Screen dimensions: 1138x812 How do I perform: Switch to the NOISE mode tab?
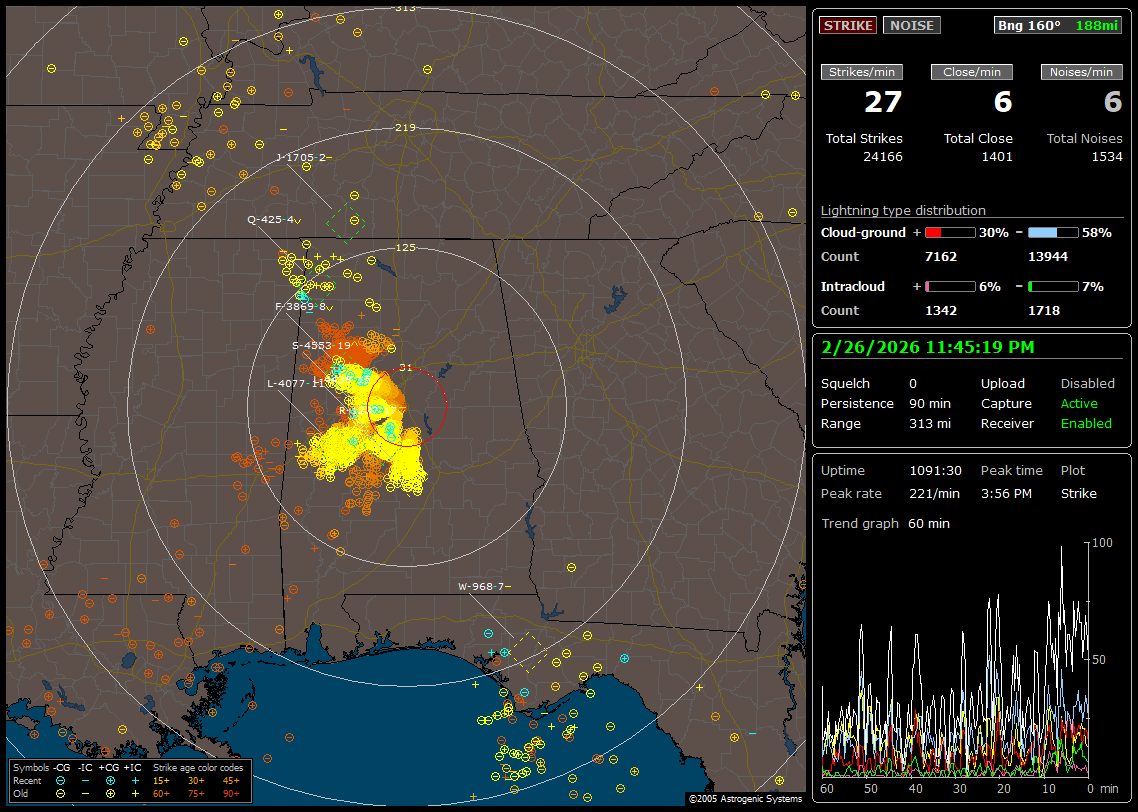coord(911,25)
